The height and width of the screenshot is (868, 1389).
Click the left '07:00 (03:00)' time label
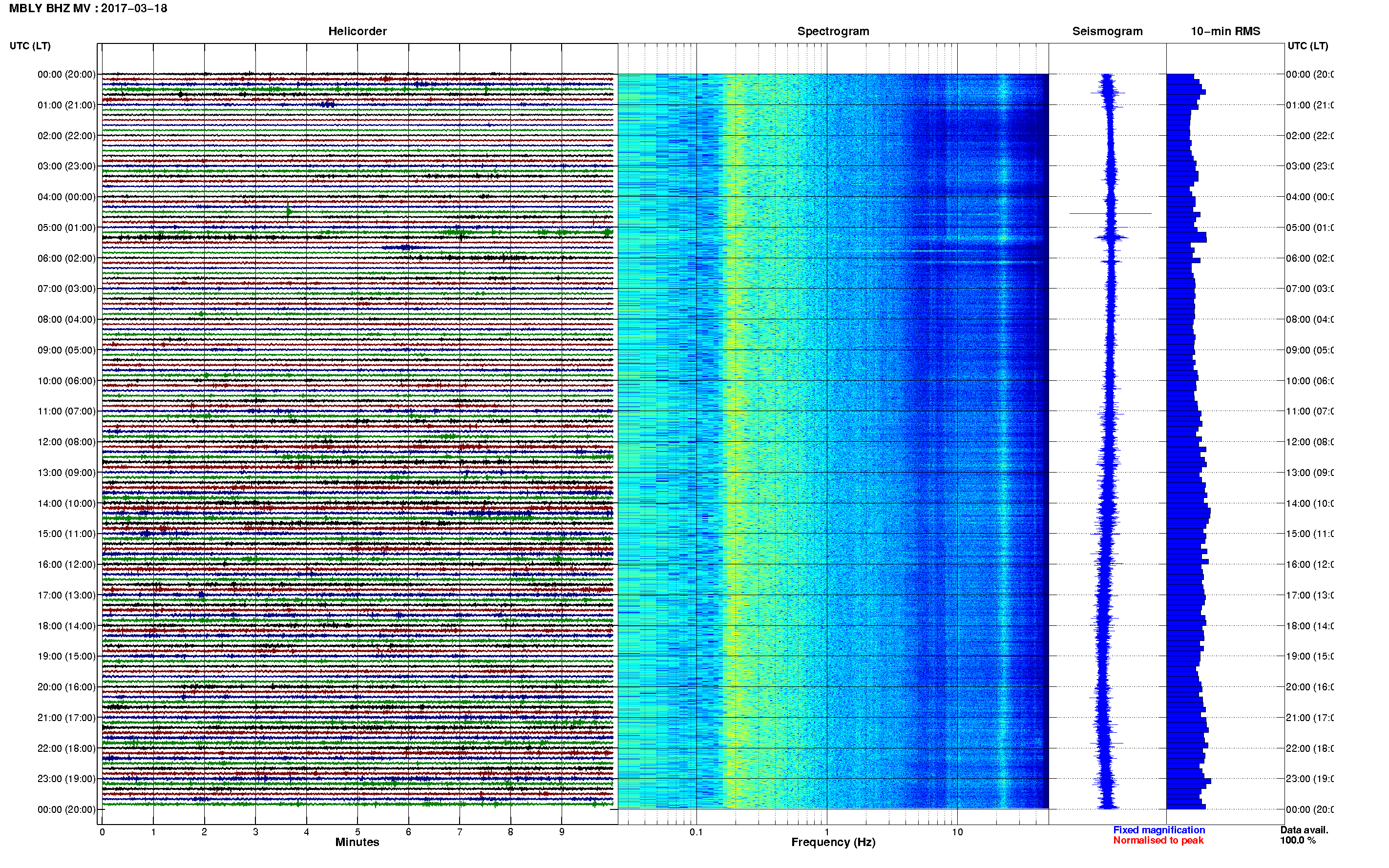pos(66,289)
